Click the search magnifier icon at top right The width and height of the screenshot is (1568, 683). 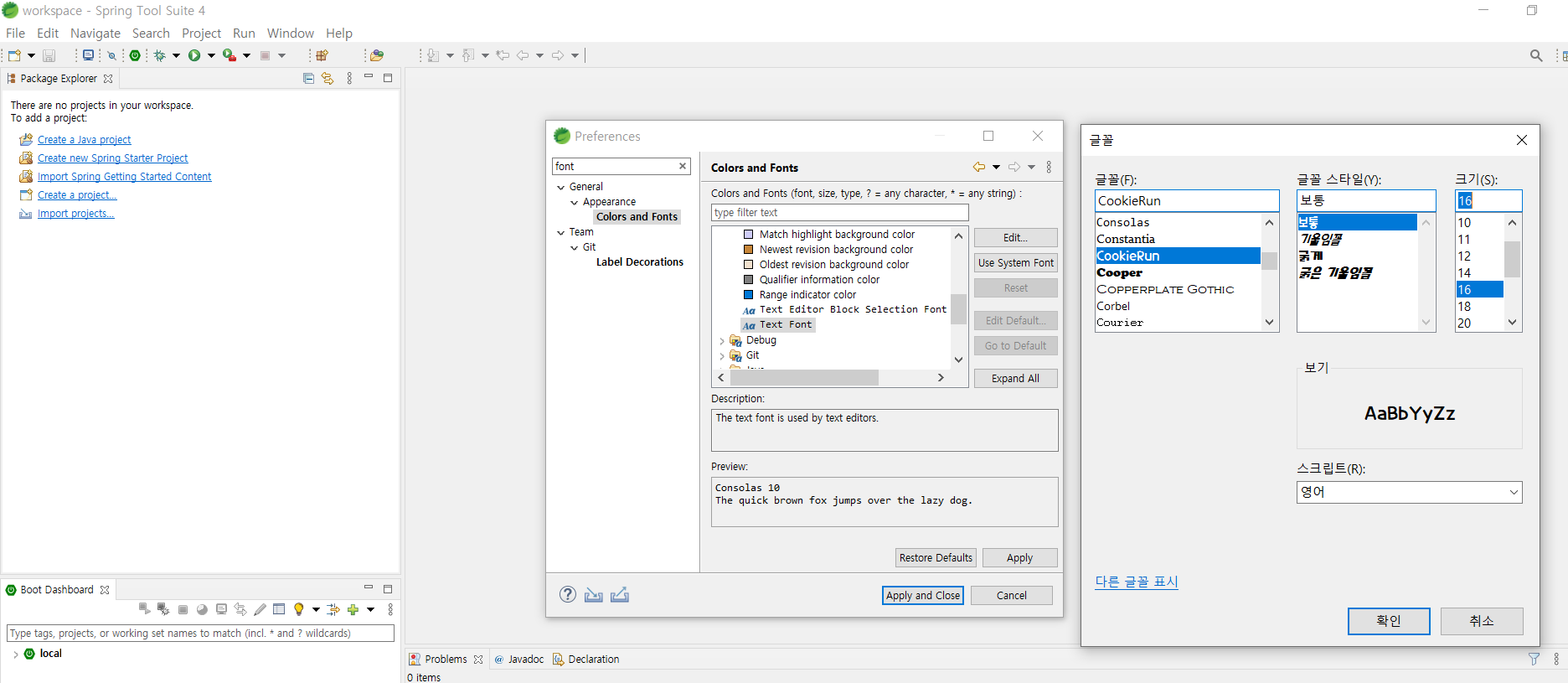[1536, 55]
